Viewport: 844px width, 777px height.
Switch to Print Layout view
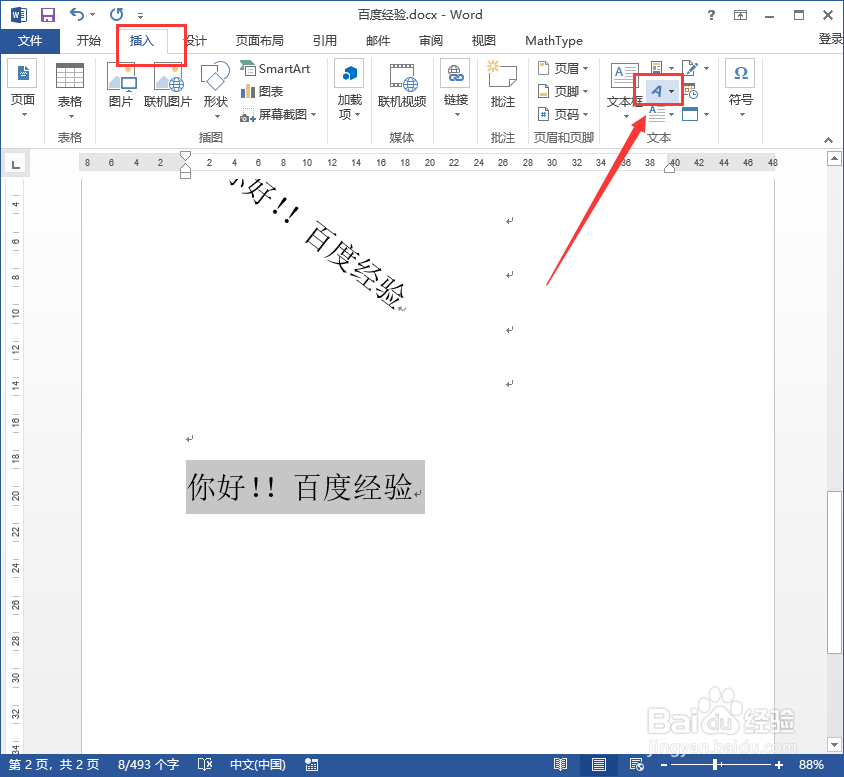599,764
